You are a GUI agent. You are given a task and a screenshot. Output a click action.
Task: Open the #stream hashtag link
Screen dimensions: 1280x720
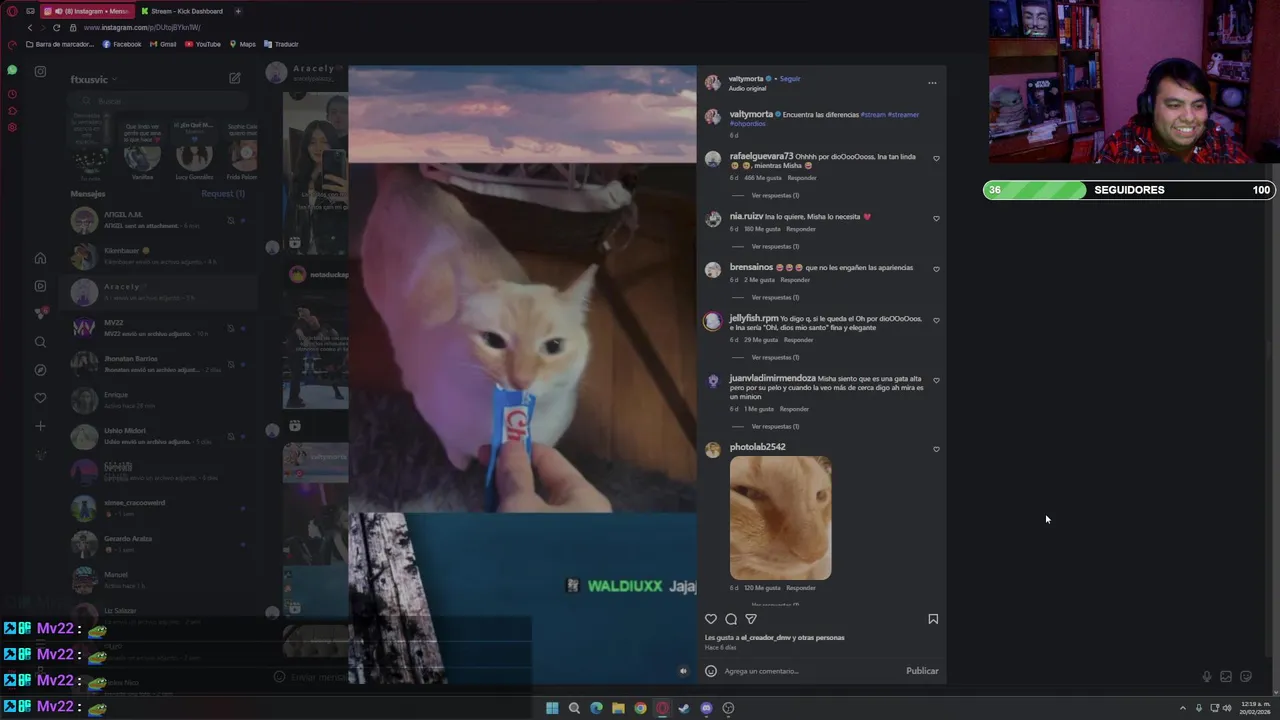pyautogui.click(x=873, y=115)
